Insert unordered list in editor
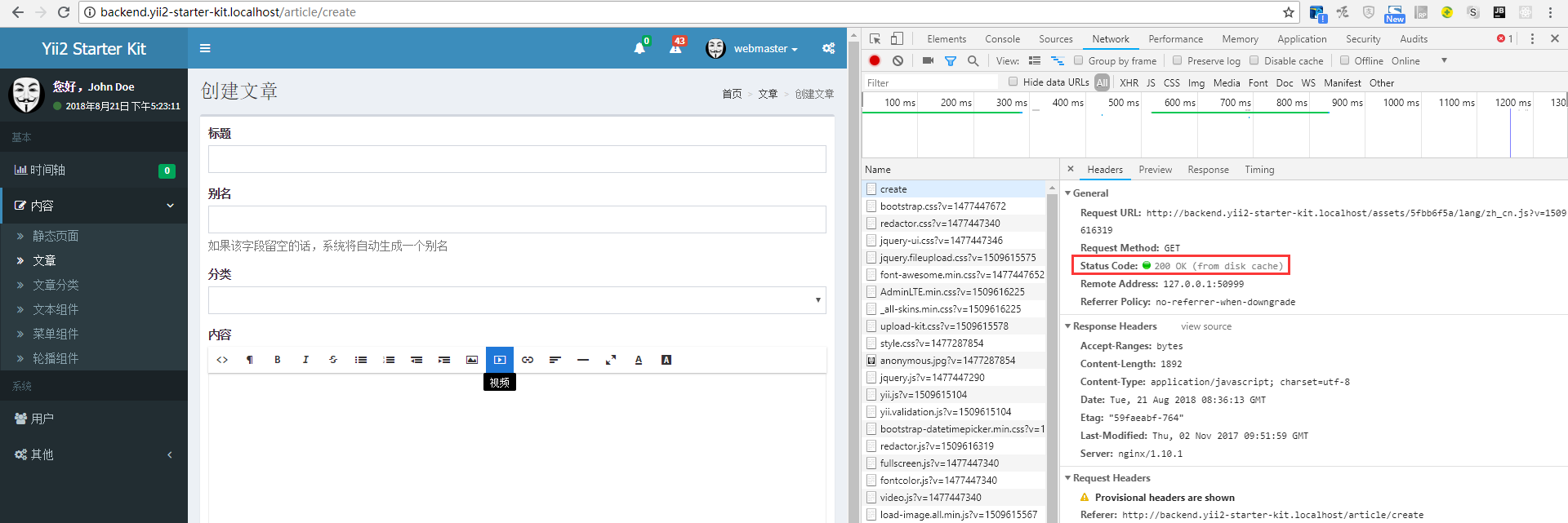This screenshot has height=523, width=1568. click(361, 360)
